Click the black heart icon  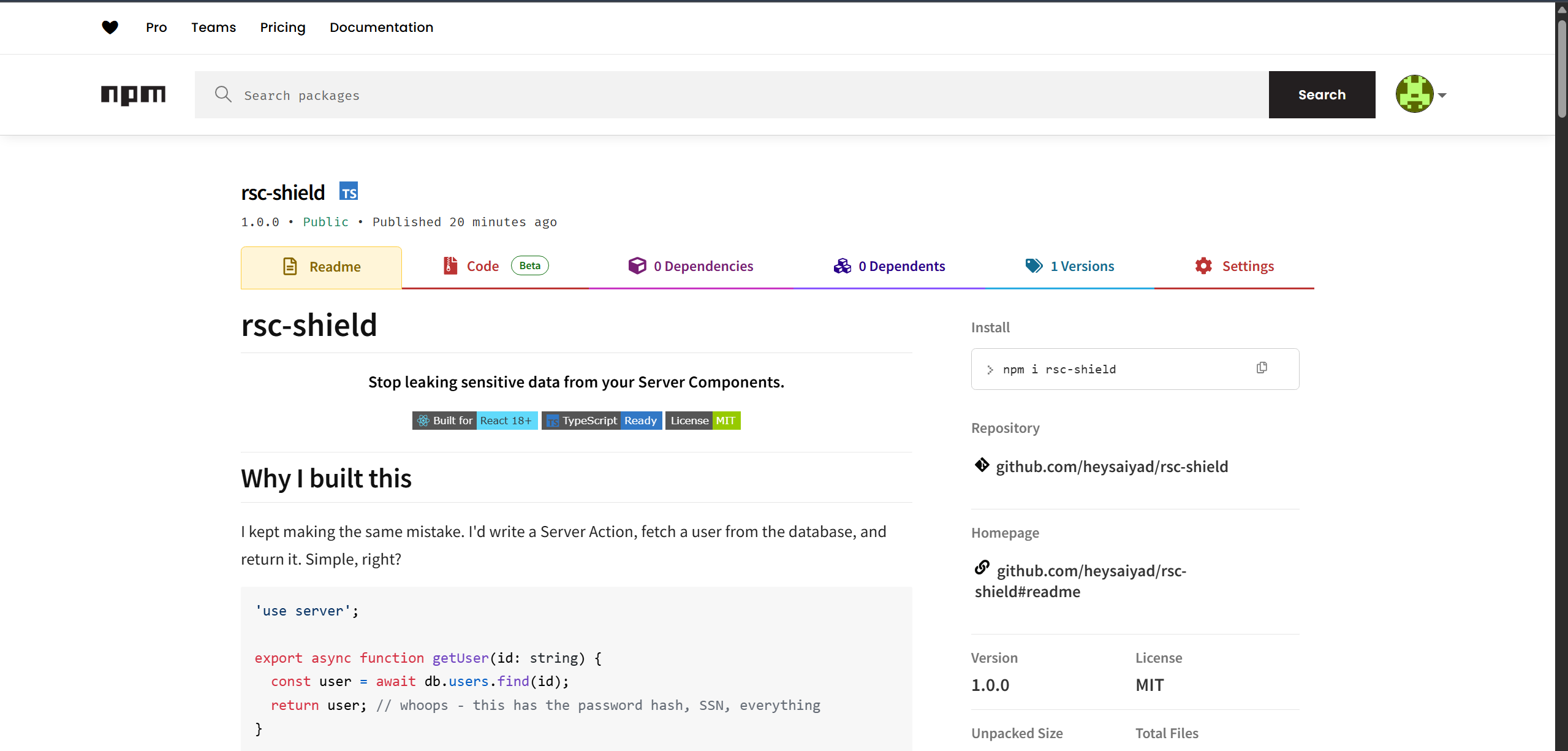pos(110,27)
